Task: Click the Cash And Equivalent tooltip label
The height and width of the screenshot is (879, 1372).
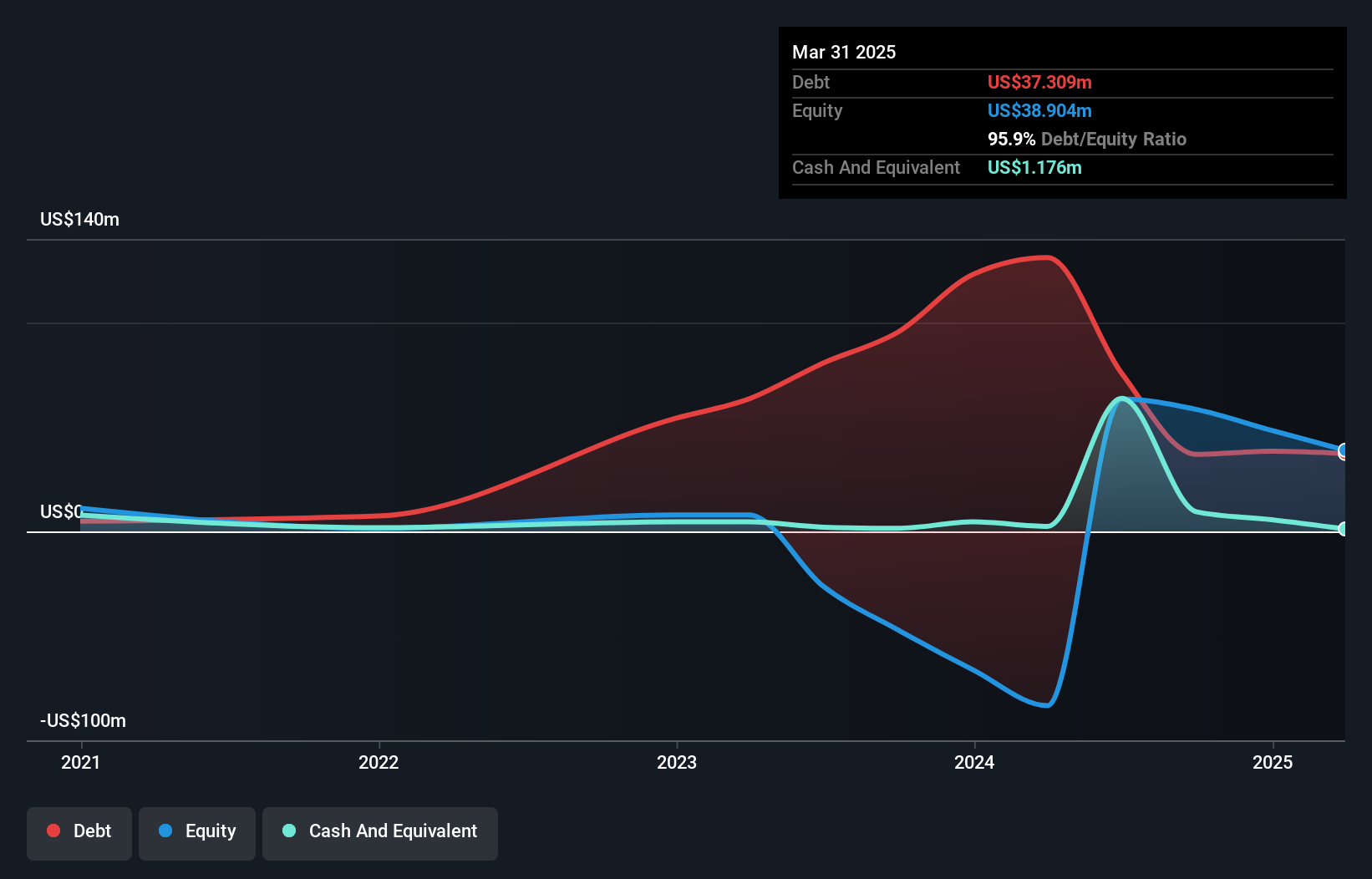Action: coord(876,167)
